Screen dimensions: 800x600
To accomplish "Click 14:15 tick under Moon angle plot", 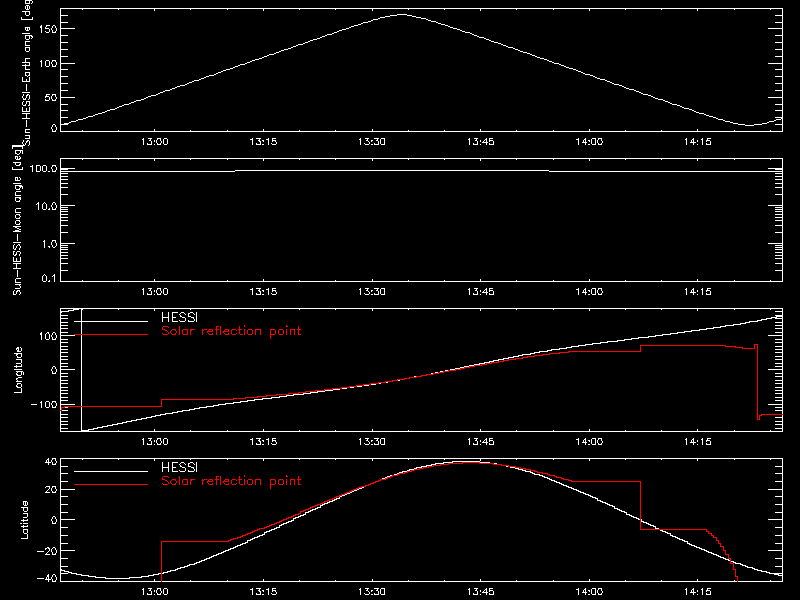I will click(x=697, y=292).
